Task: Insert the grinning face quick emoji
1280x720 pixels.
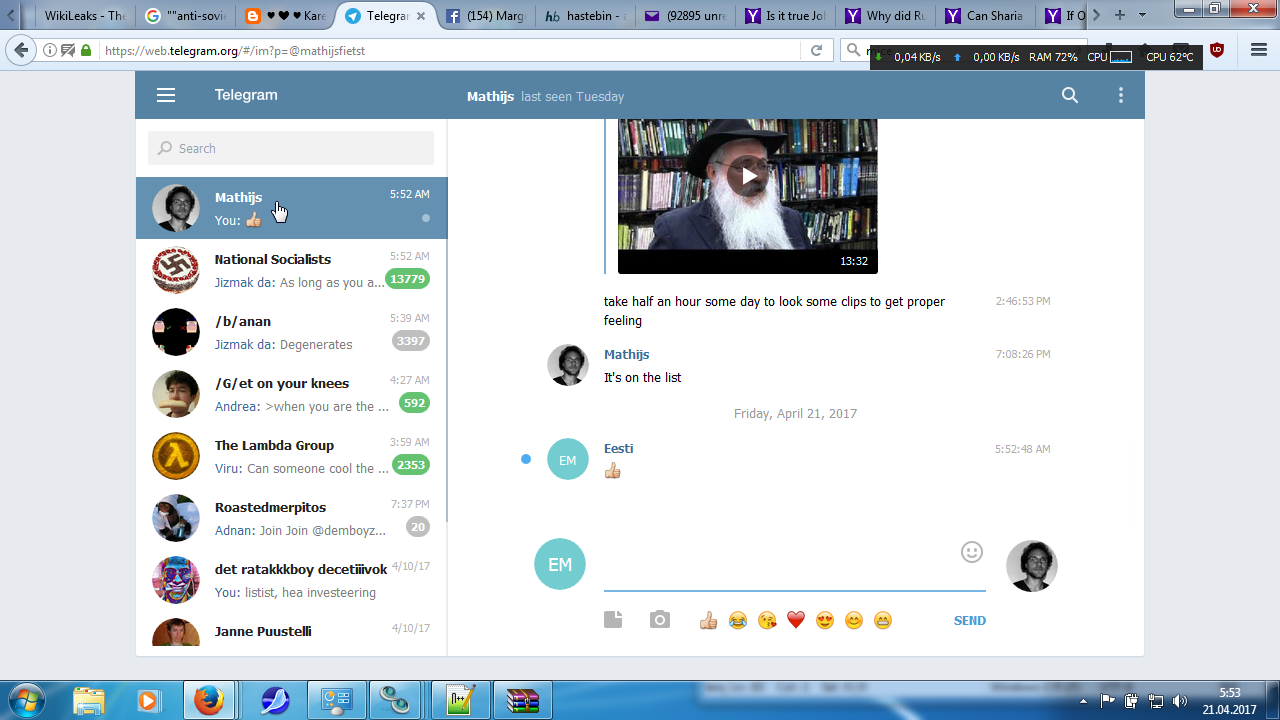Action: coord(883,621)
